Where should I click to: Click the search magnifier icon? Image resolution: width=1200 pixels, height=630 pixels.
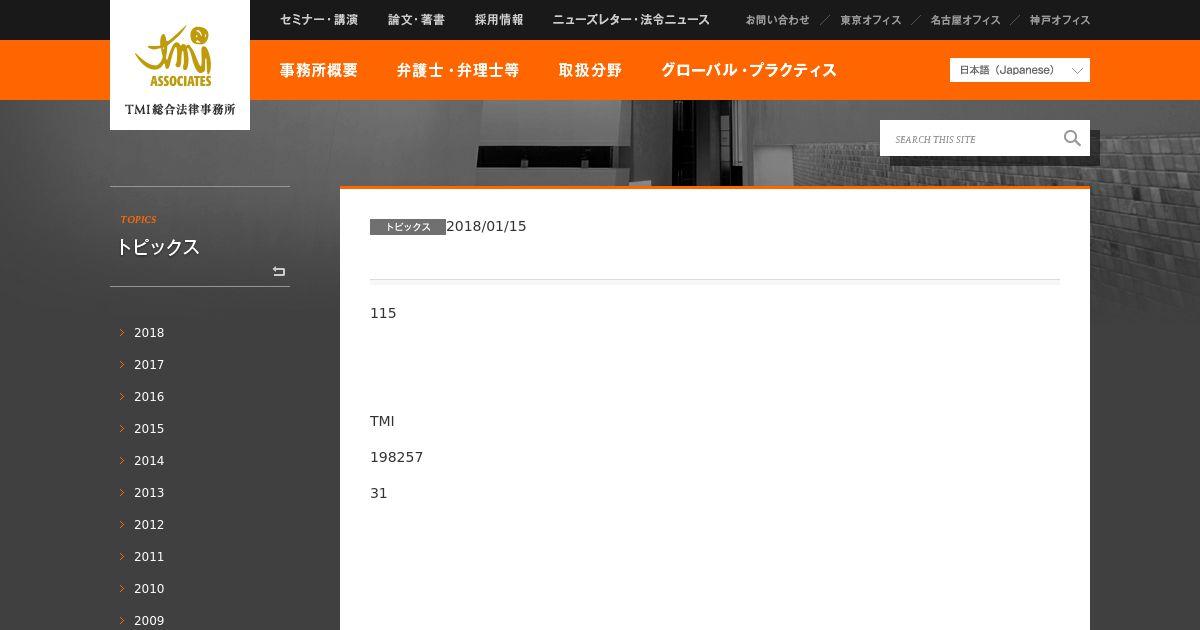pyautogui.click(x=1072, y=139)
